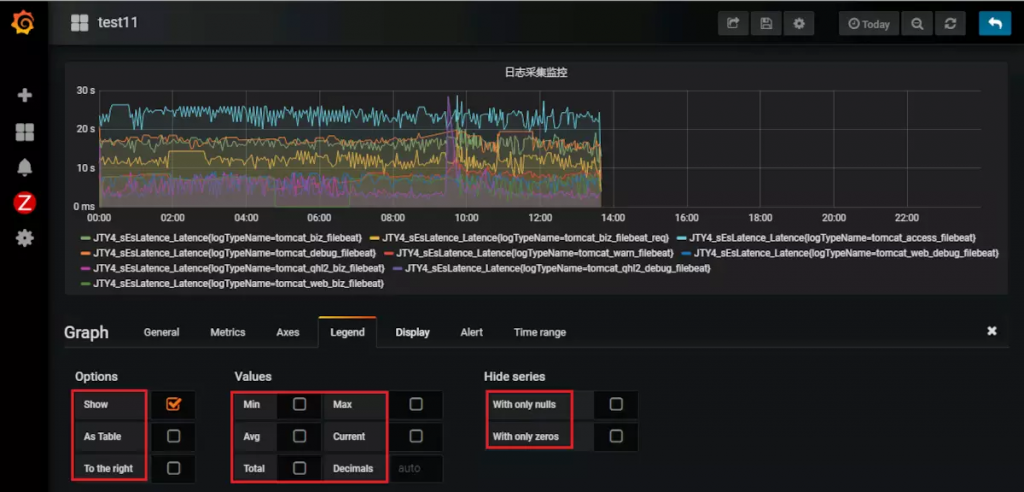Screen dimensions: 1024x492
Task: Switch to the Axes tab
Action: (287, 332)
